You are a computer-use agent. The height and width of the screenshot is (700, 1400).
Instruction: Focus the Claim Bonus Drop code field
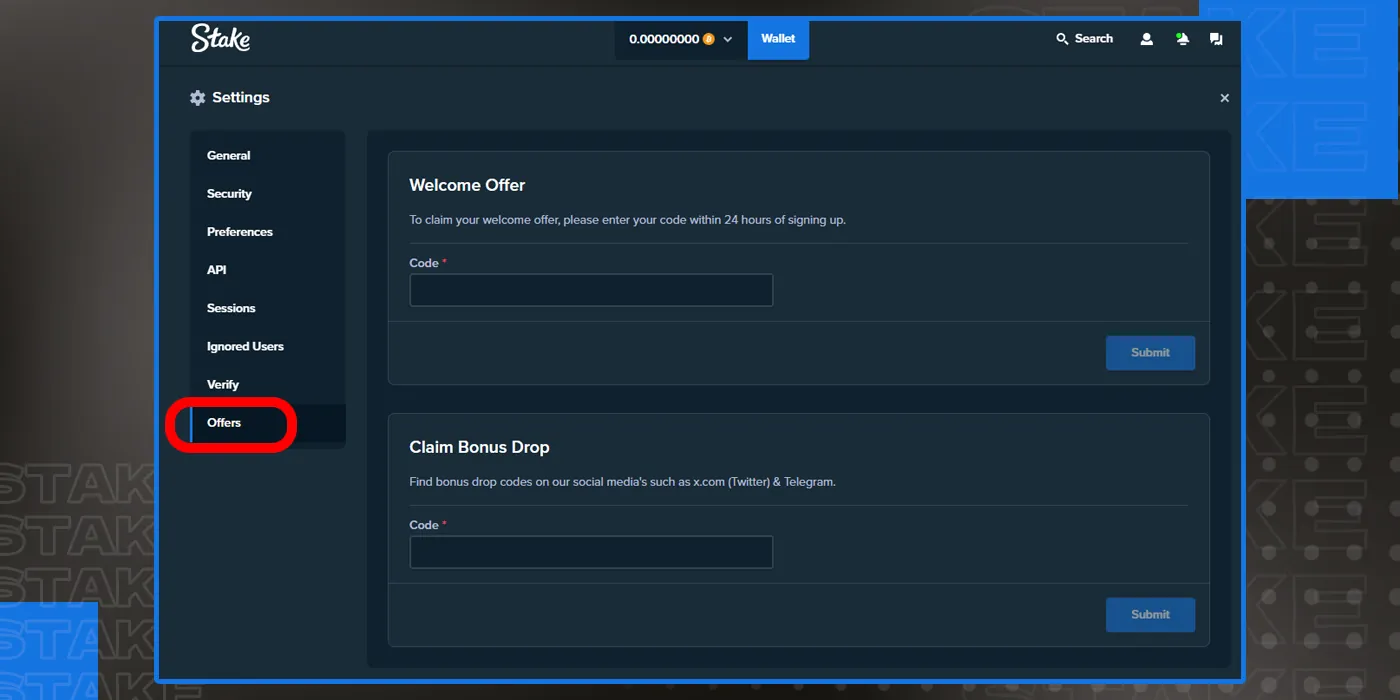click(x=591, y=552)
